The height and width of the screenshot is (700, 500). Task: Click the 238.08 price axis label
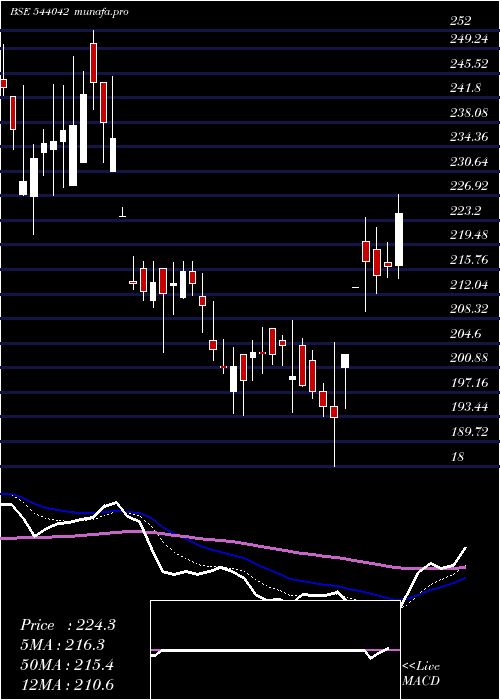(468, 113)
